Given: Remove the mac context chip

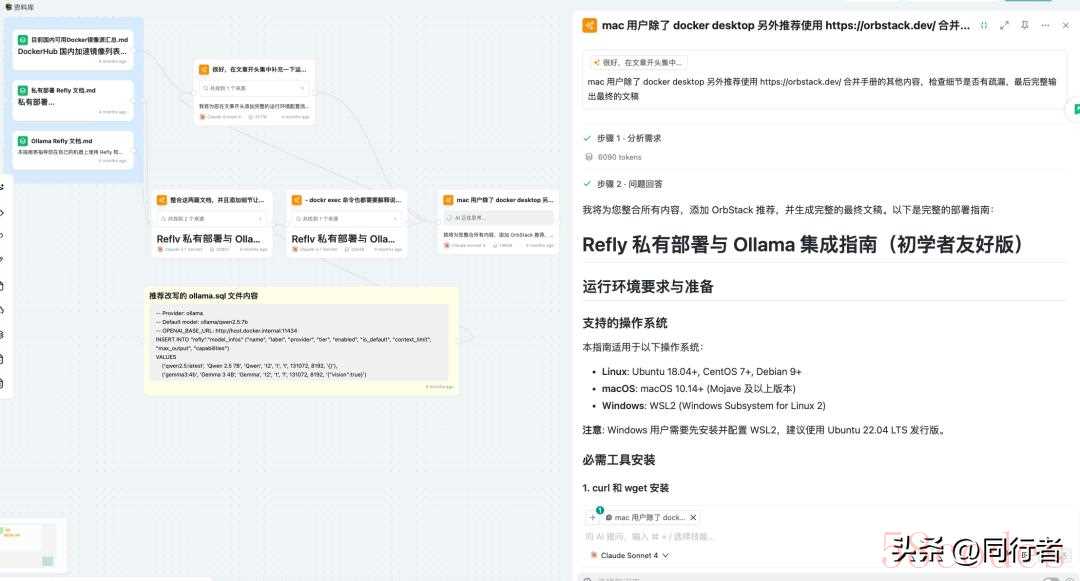Looking at the screenshot, I should pyautogui.click(x=694, y=517).
